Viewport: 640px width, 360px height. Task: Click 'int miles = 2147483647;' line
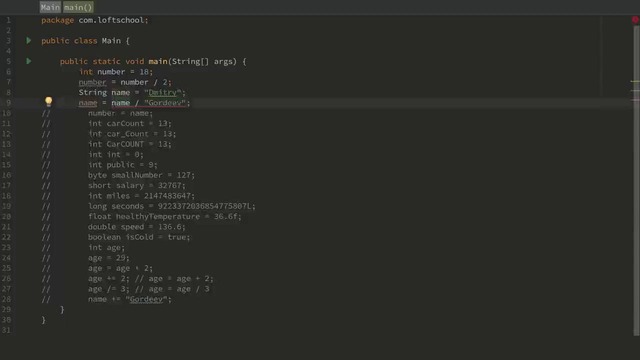coord(141,196)
